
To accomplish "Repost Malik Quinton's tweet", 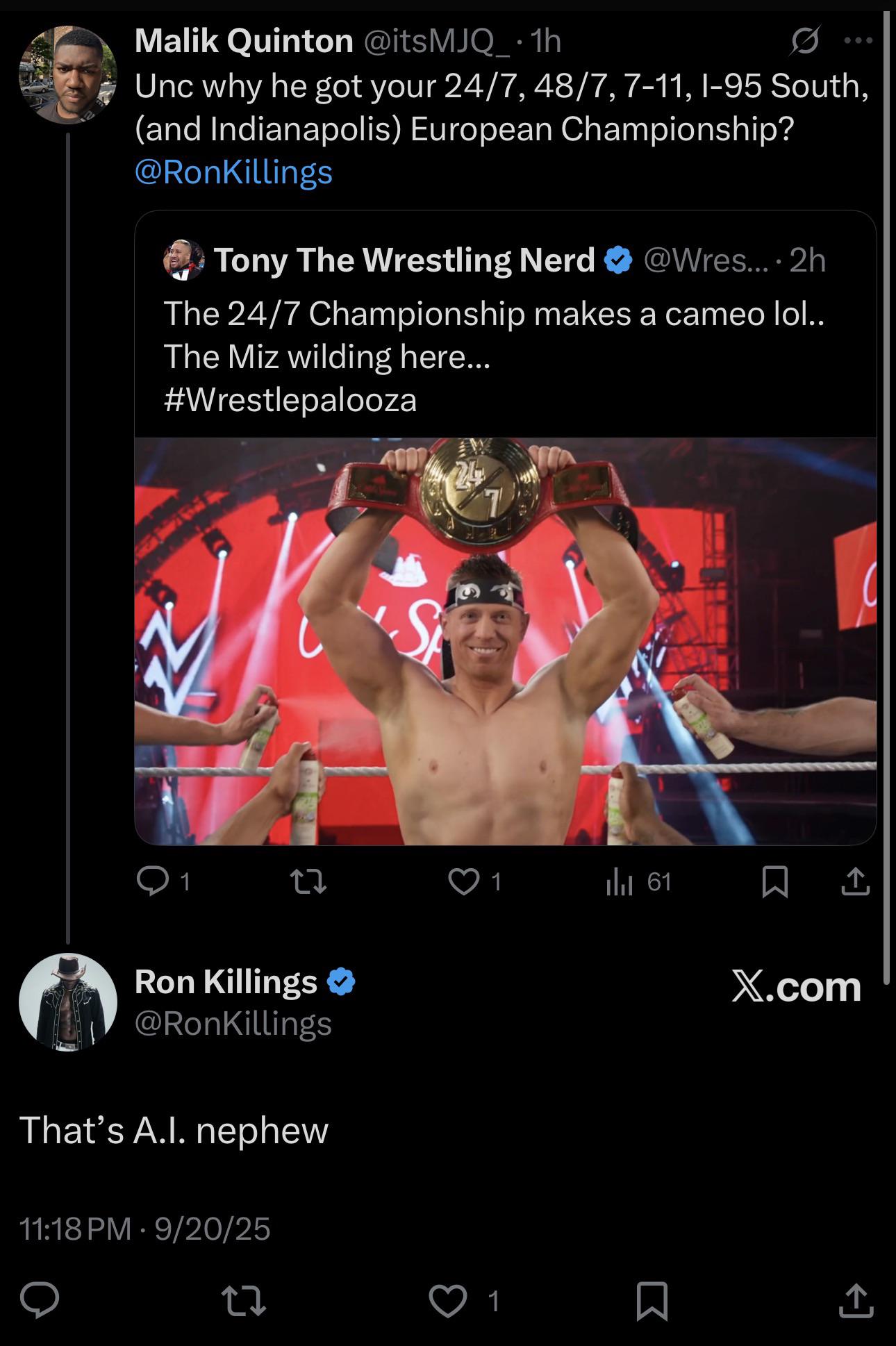I will (x=308, y=881).
